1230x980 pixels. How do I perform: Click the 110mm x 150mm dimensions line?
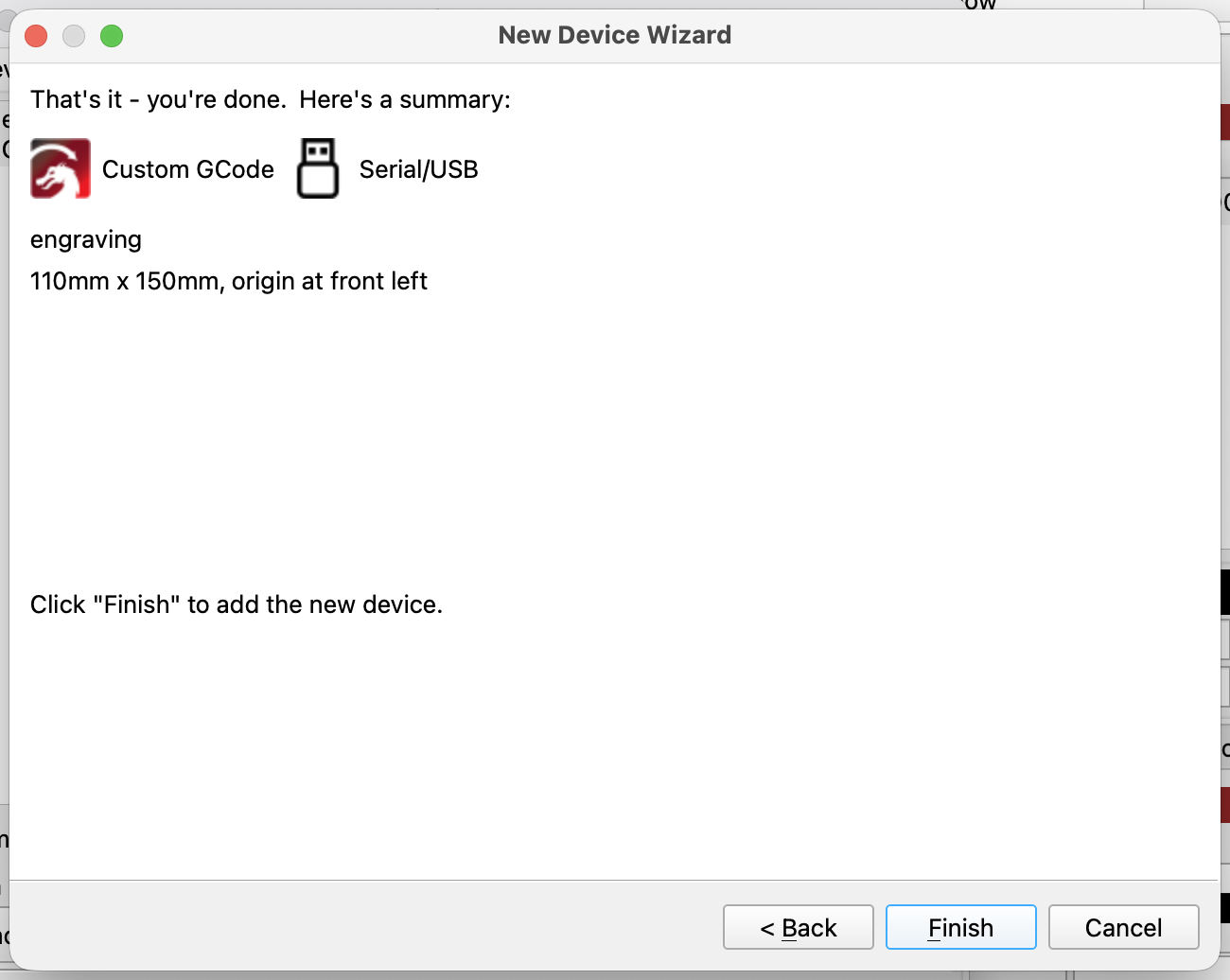228,281
